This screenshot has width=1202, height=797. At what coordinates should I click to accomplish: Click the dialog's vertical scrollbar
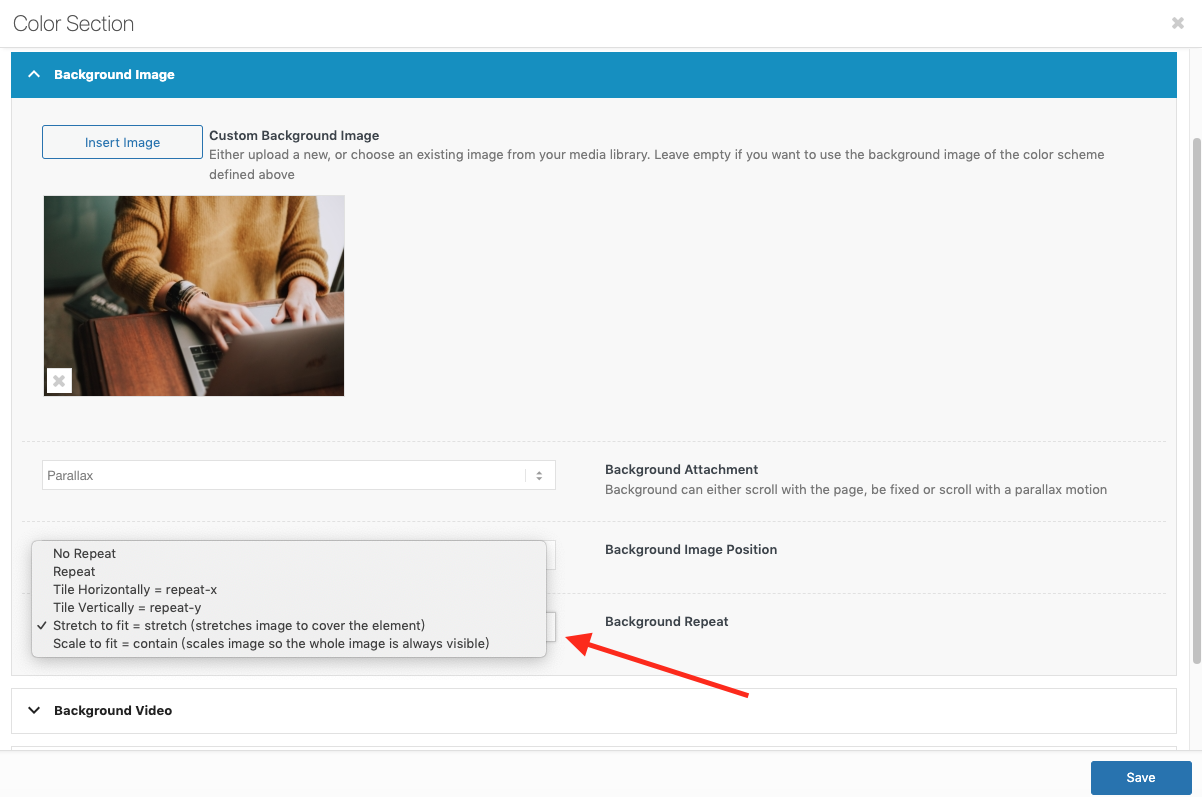click(1196, 400)
